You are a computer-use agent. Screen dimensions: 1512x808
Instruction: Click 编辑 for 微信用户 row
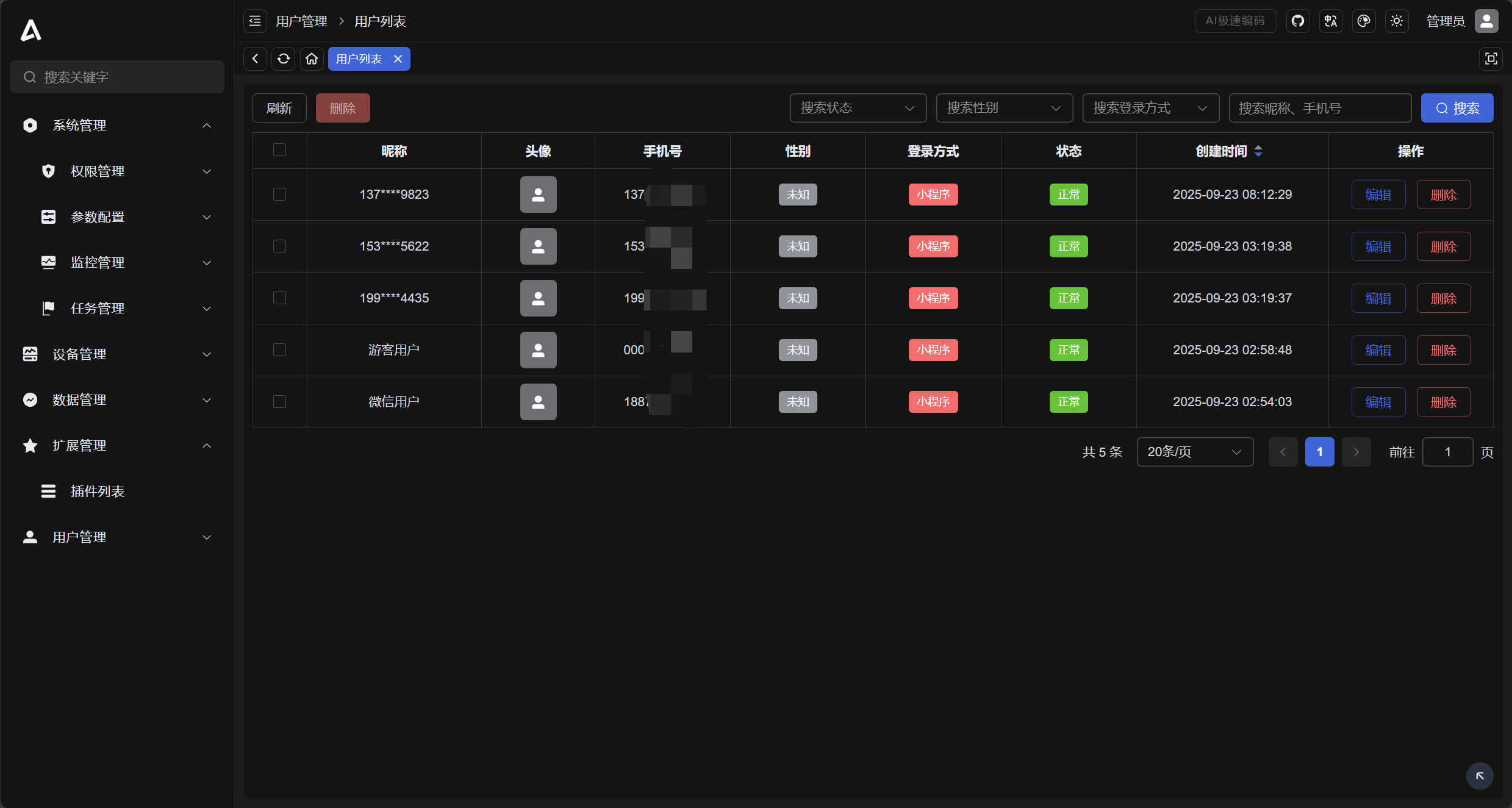(x=1378, y=402)
